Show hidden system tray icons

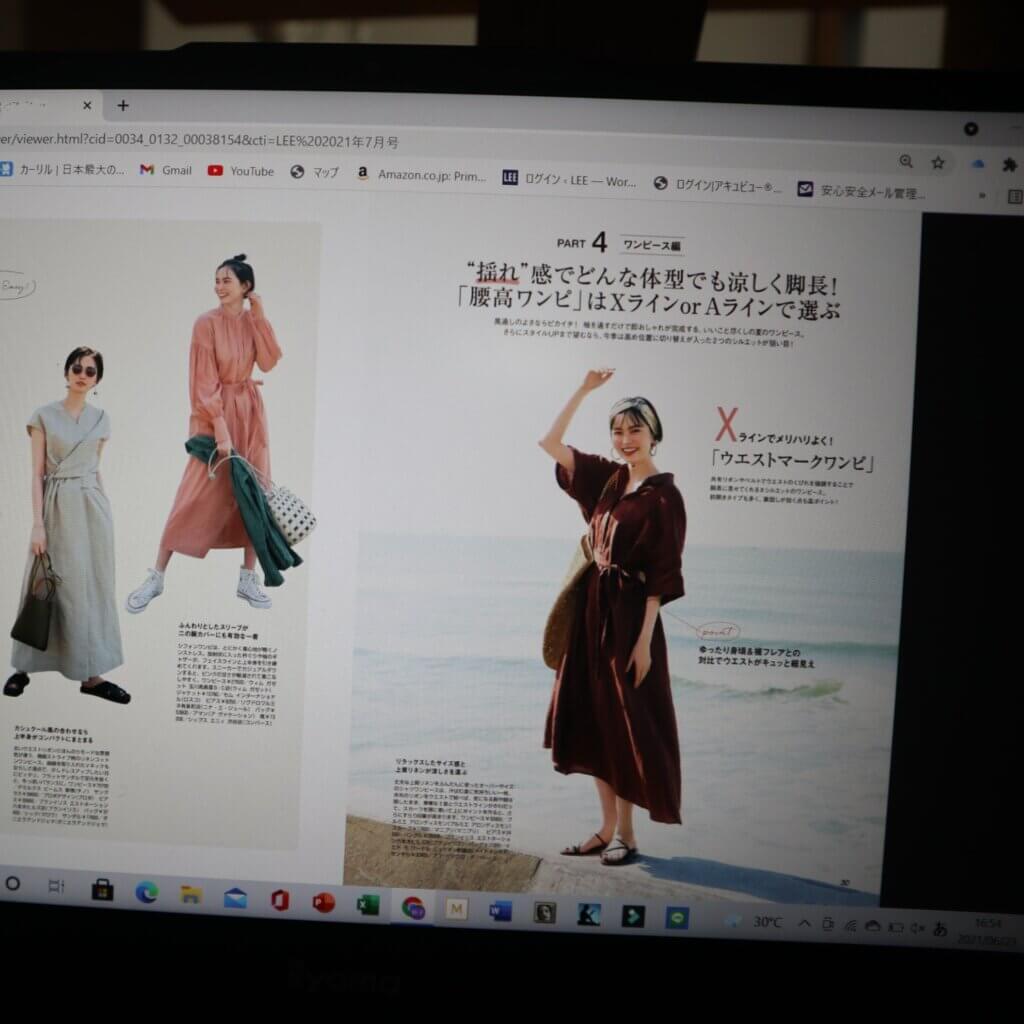804,923
